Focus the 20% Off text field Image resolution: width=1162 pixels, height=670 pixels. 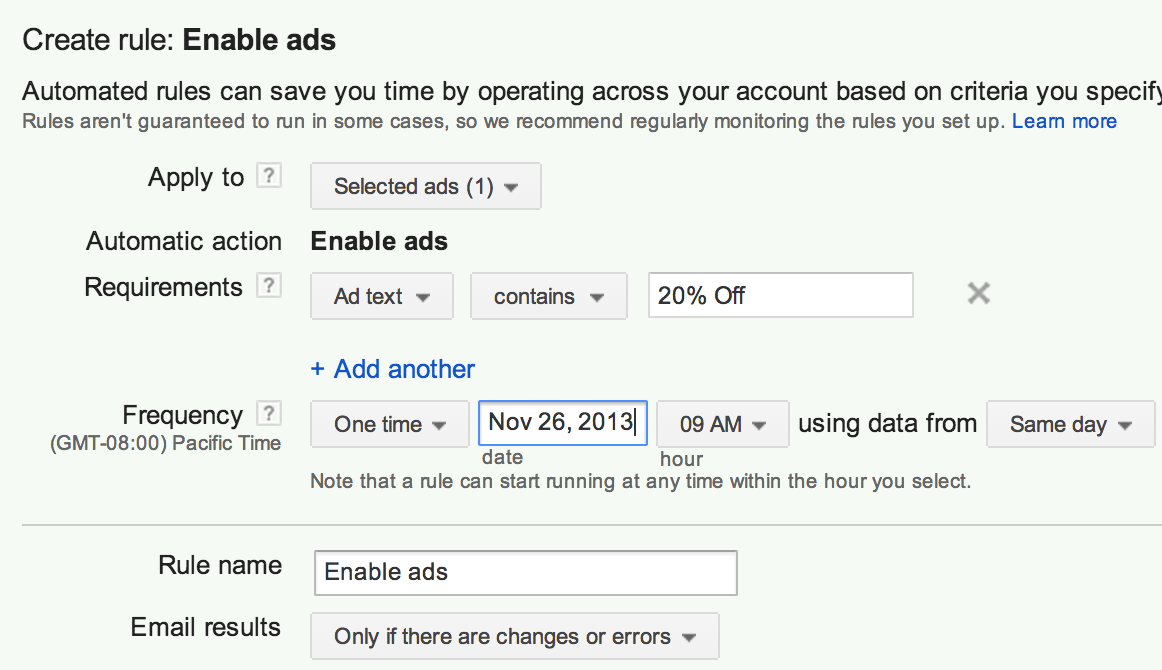click(780, 295)
